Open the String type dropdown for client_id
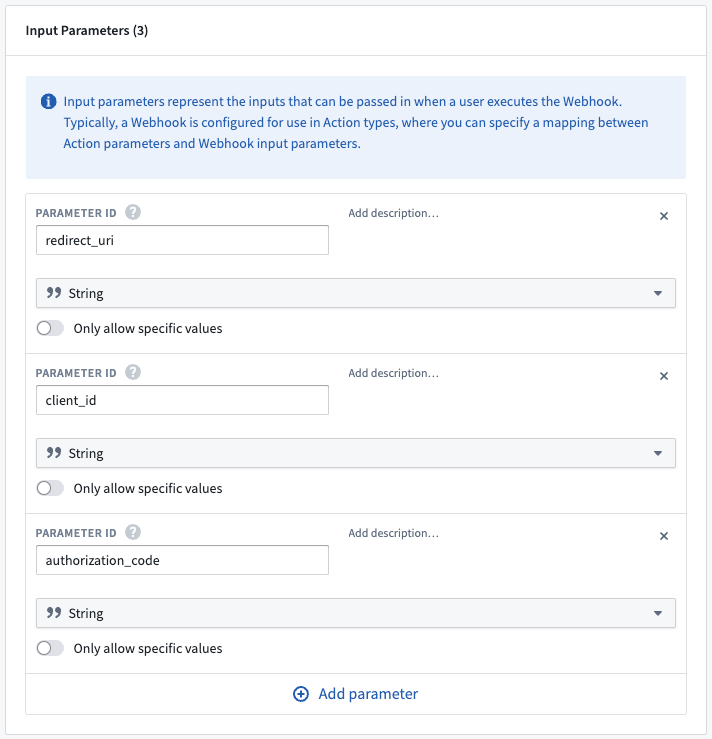 pyautogui.click(x=356, y=453)
